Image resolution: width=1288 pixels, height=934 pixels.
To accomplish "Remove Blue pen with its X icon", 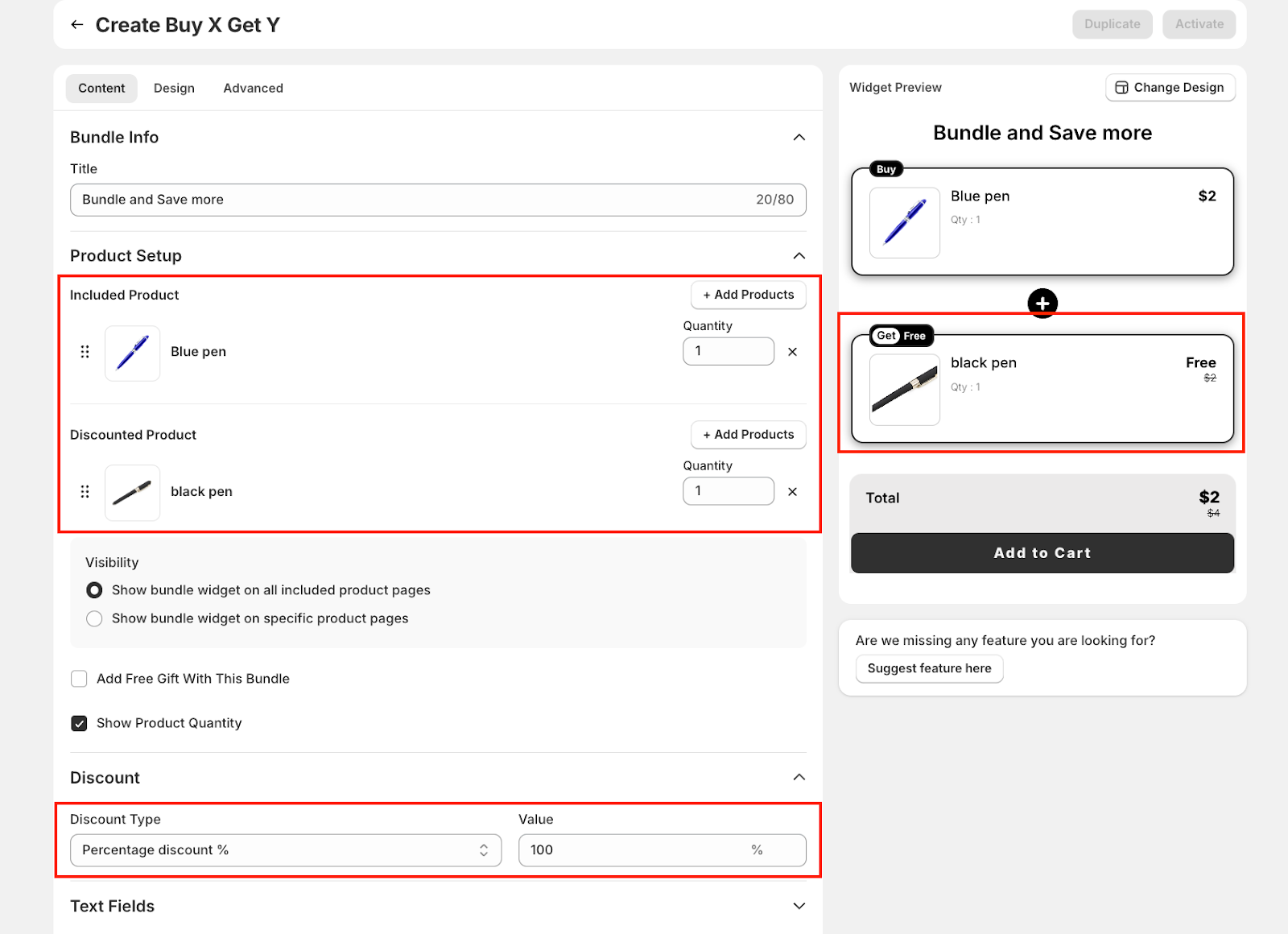I will [792, 352].
